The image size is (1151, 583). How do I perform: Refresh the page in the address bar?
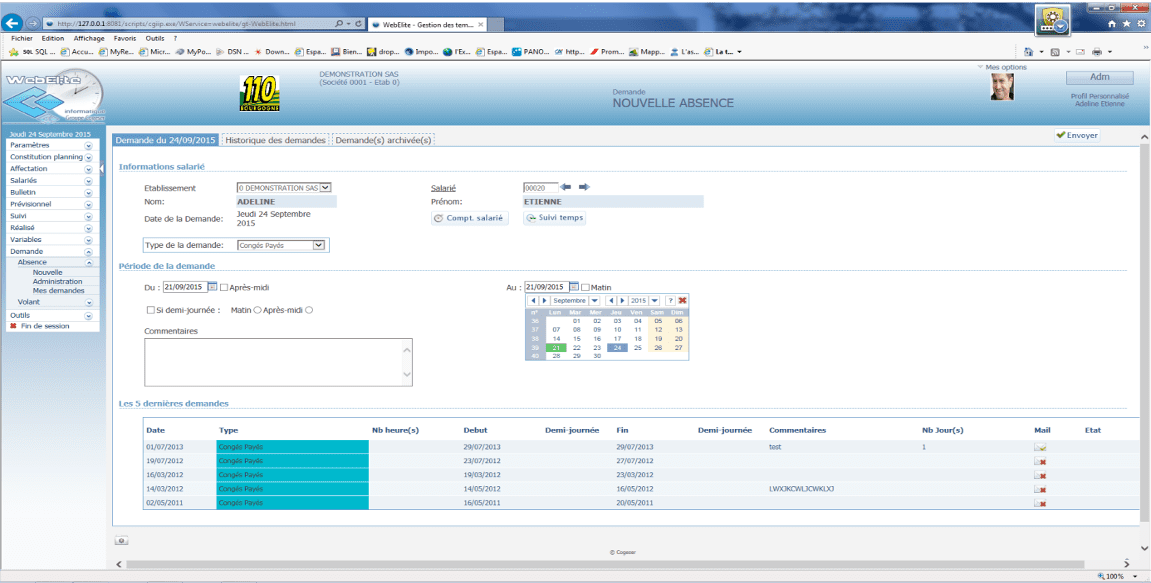(359, 23)
